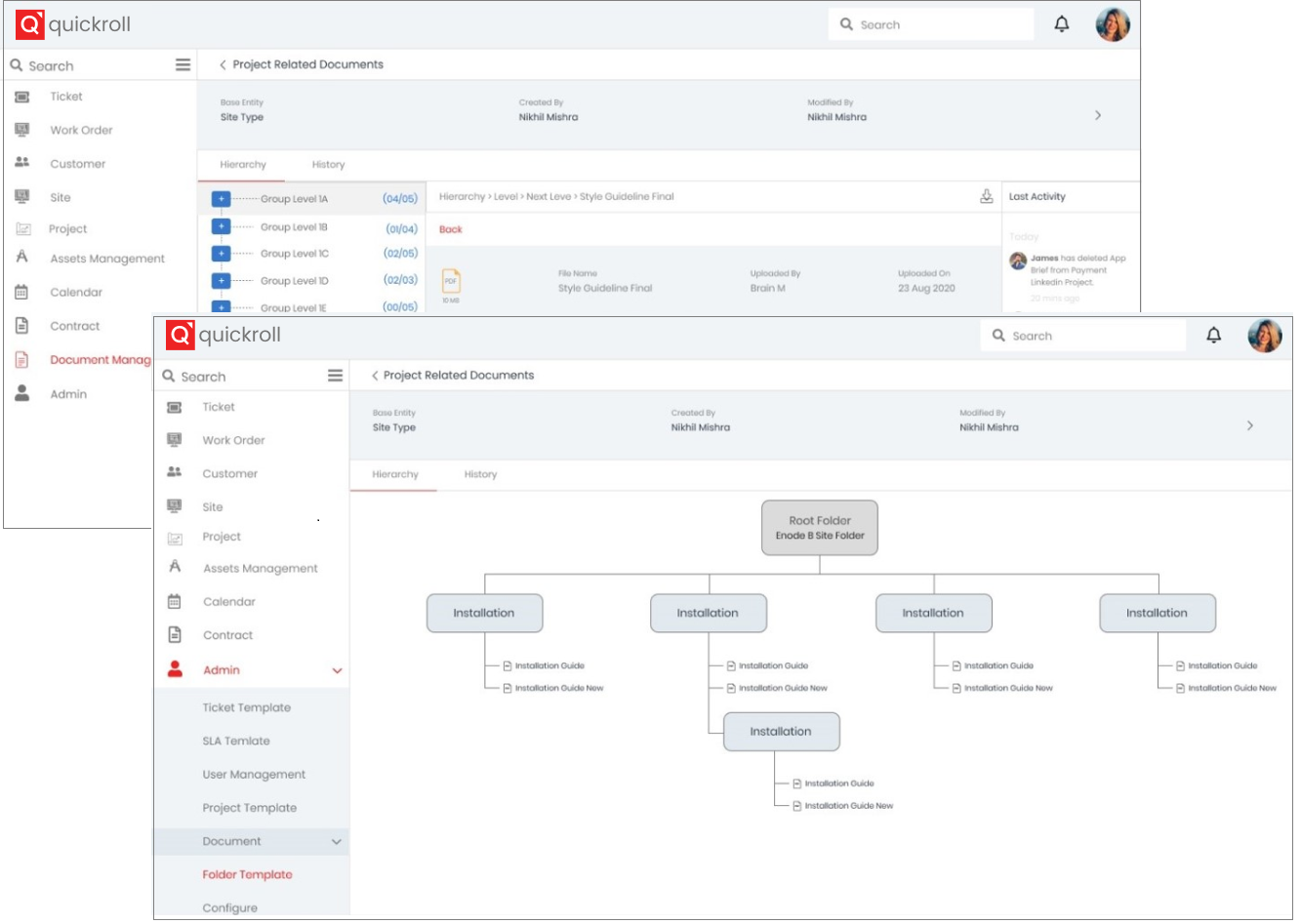This screenshot has width=1301, height=924.
Task: Toggle hamburger menu in the back window sidebar
Action: click(183, 64)
